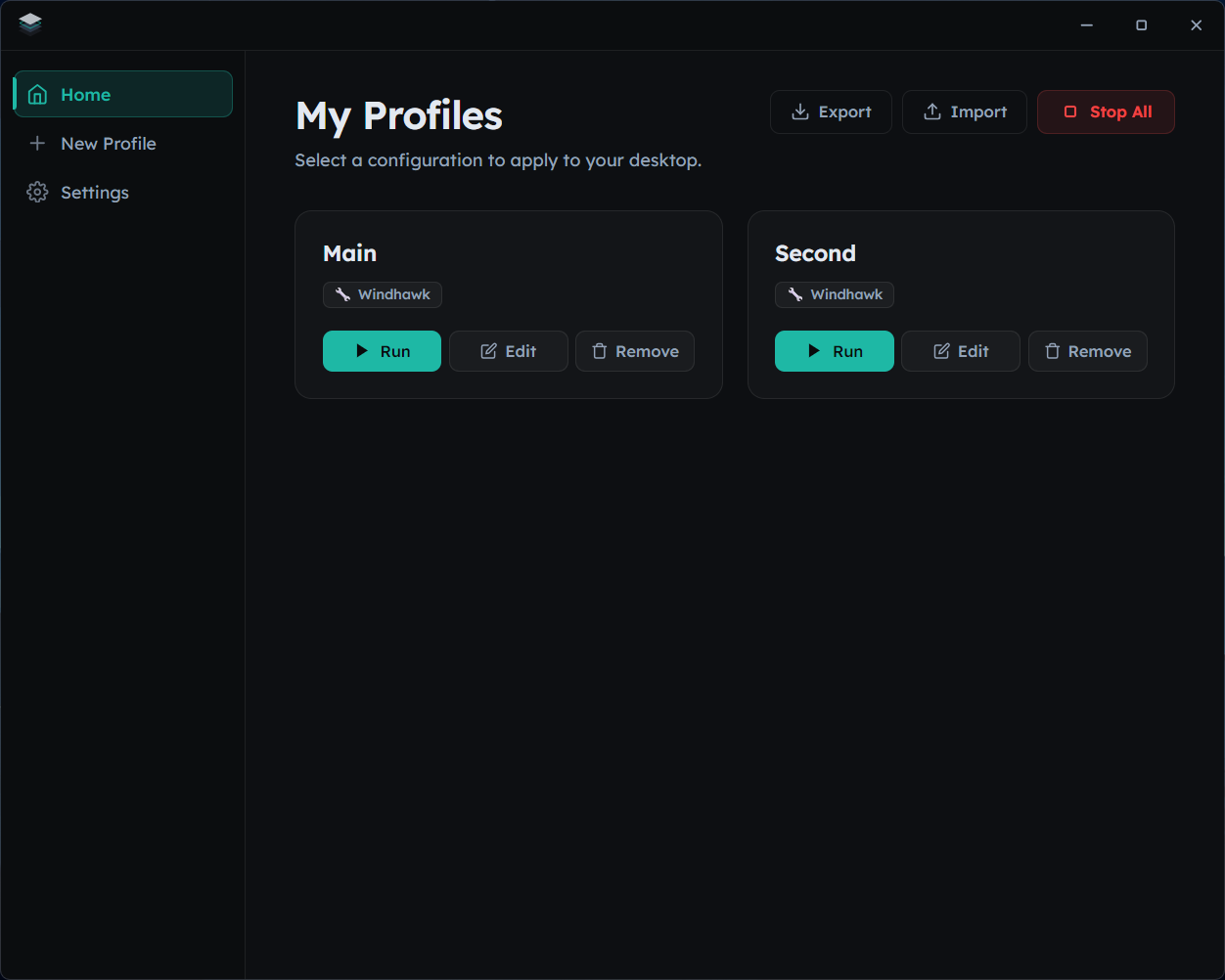Click the app logo in title bar
This screenshot has width=1225, height=980.
coord(30,23)
